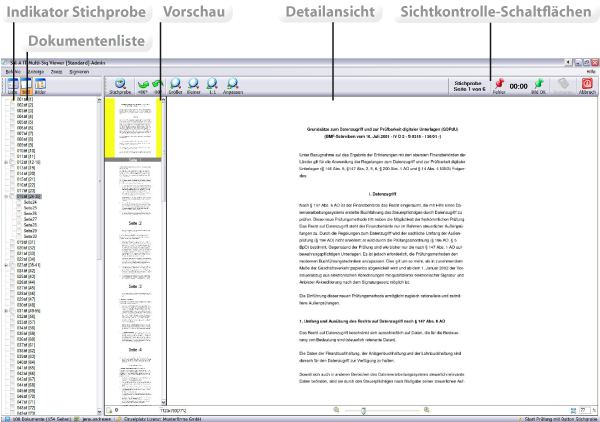This screenshot has width=600, height=422.
Task: Tick the checkbox for document 001.tif
Action: click(13, 99)
